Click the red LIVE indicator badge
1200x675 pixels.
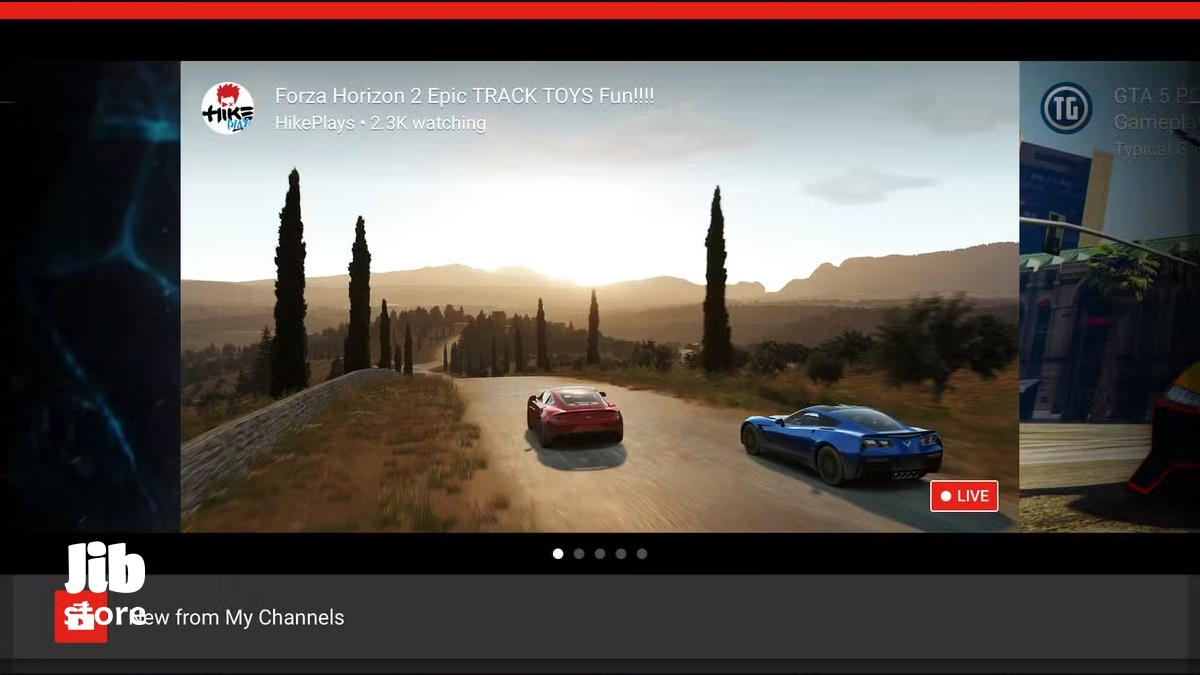coord(963,495)
